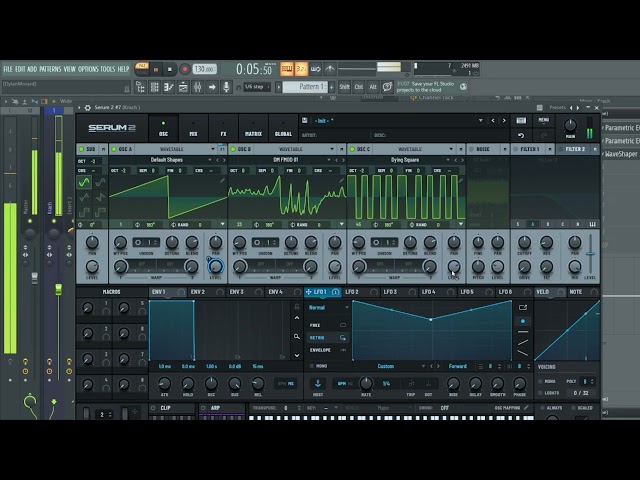This screenshot has width=640, height=480.
Task: Toggle the envelope lock icon
Action: (297, 307)
